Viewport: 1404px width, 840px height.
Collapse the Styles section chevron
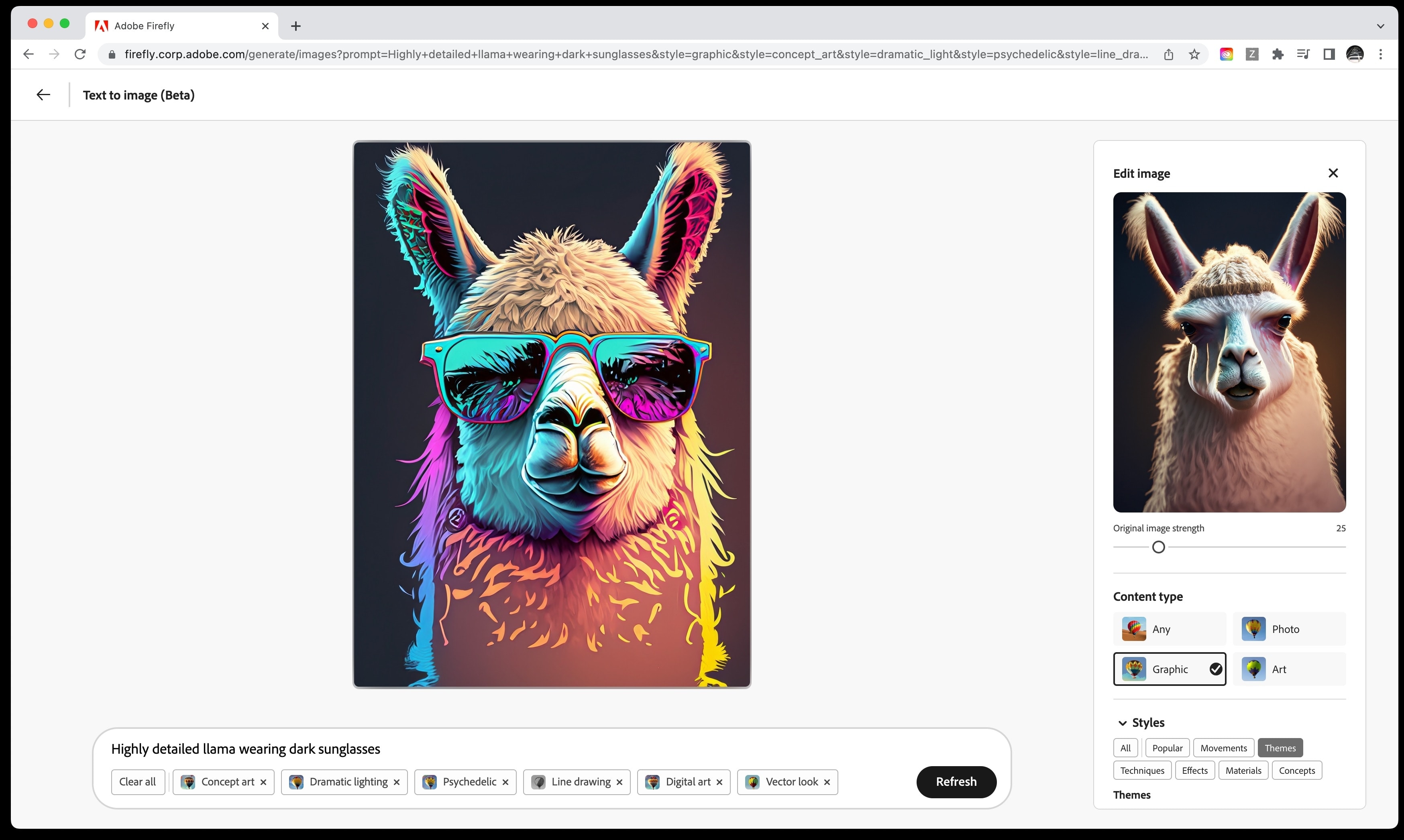click(x=1122, y=723)
